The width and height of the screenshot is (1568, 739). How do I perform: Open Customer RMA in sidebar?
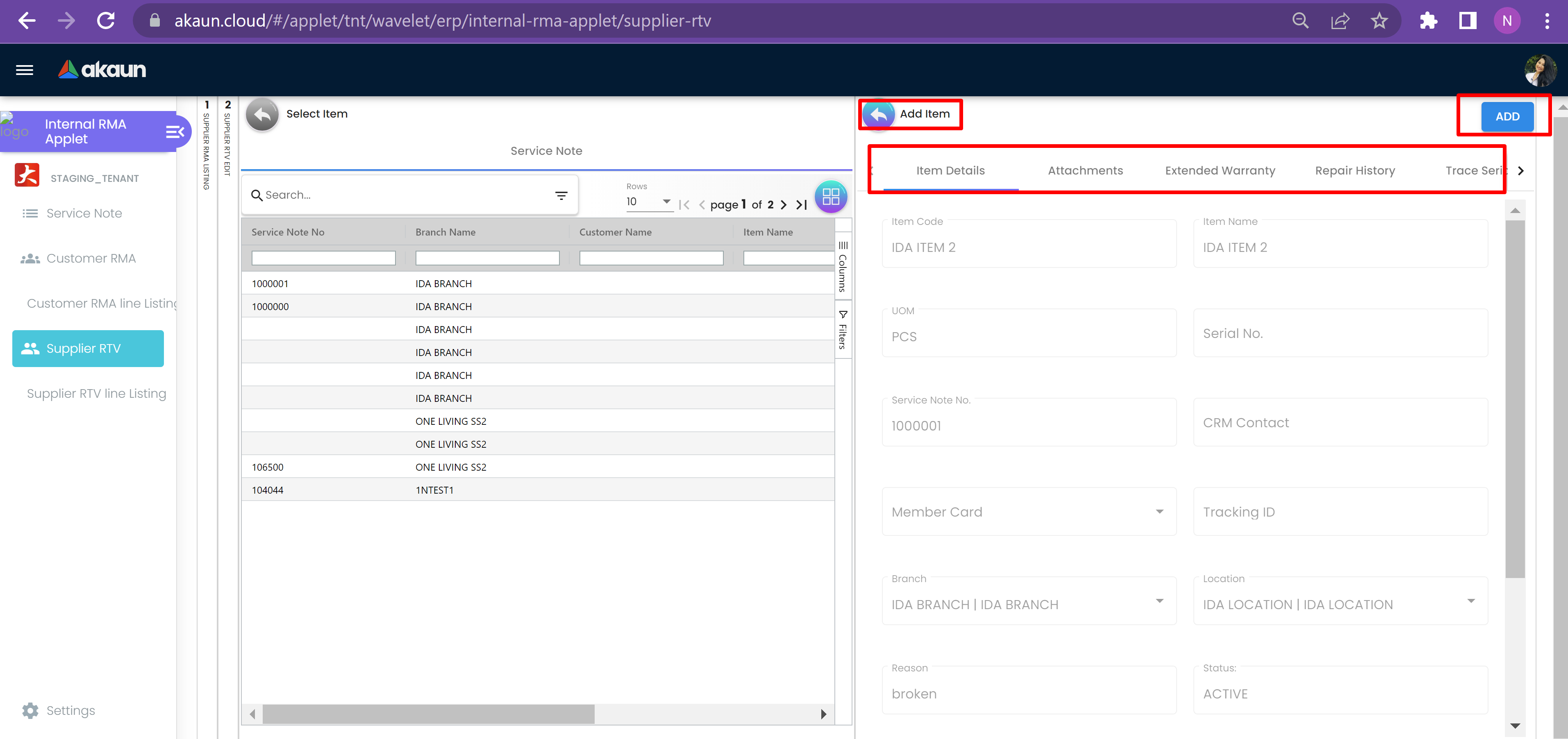coord(91,258)
